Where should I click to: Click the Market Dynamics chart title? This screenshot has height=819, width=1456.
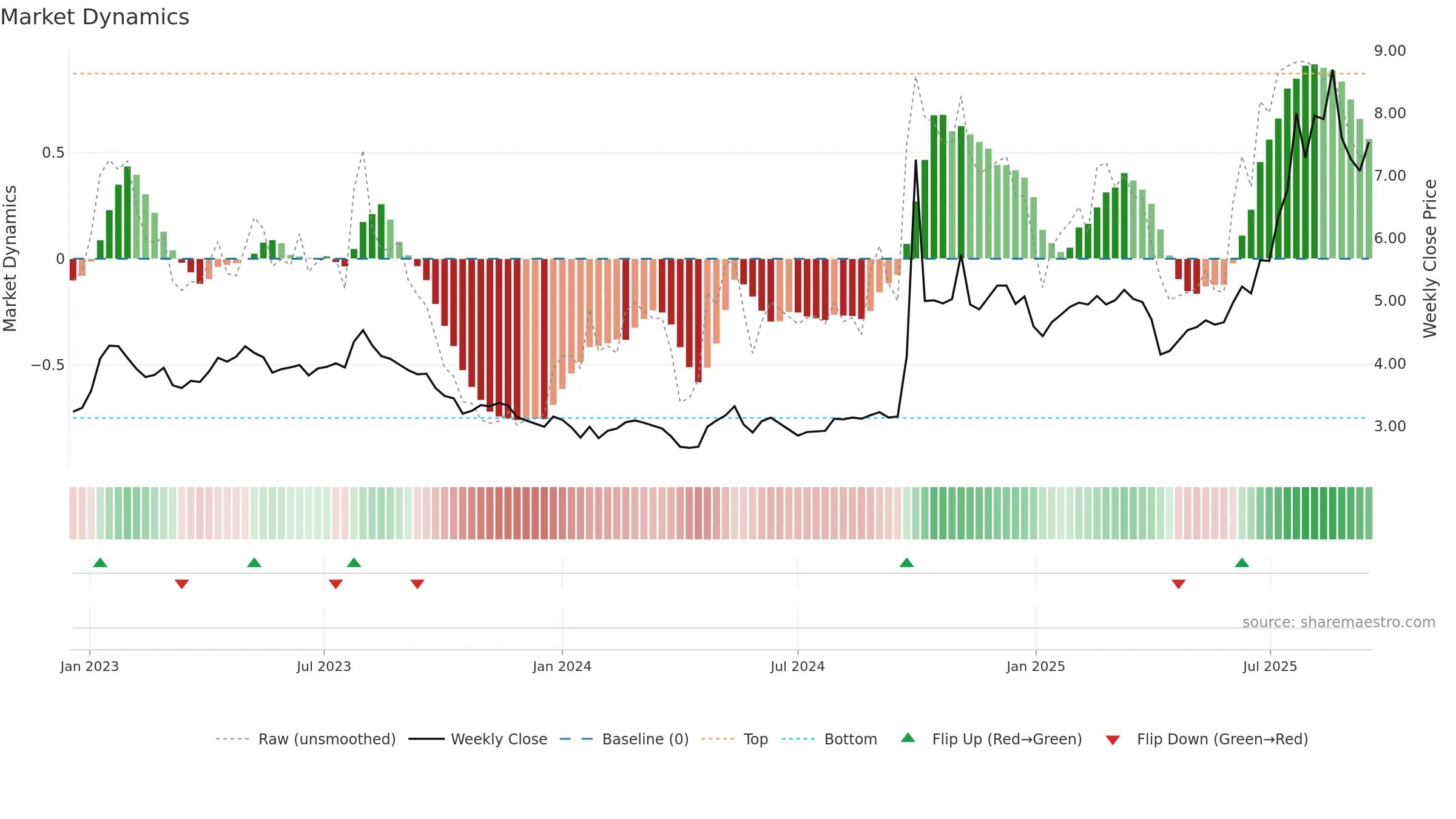[95, 17]
